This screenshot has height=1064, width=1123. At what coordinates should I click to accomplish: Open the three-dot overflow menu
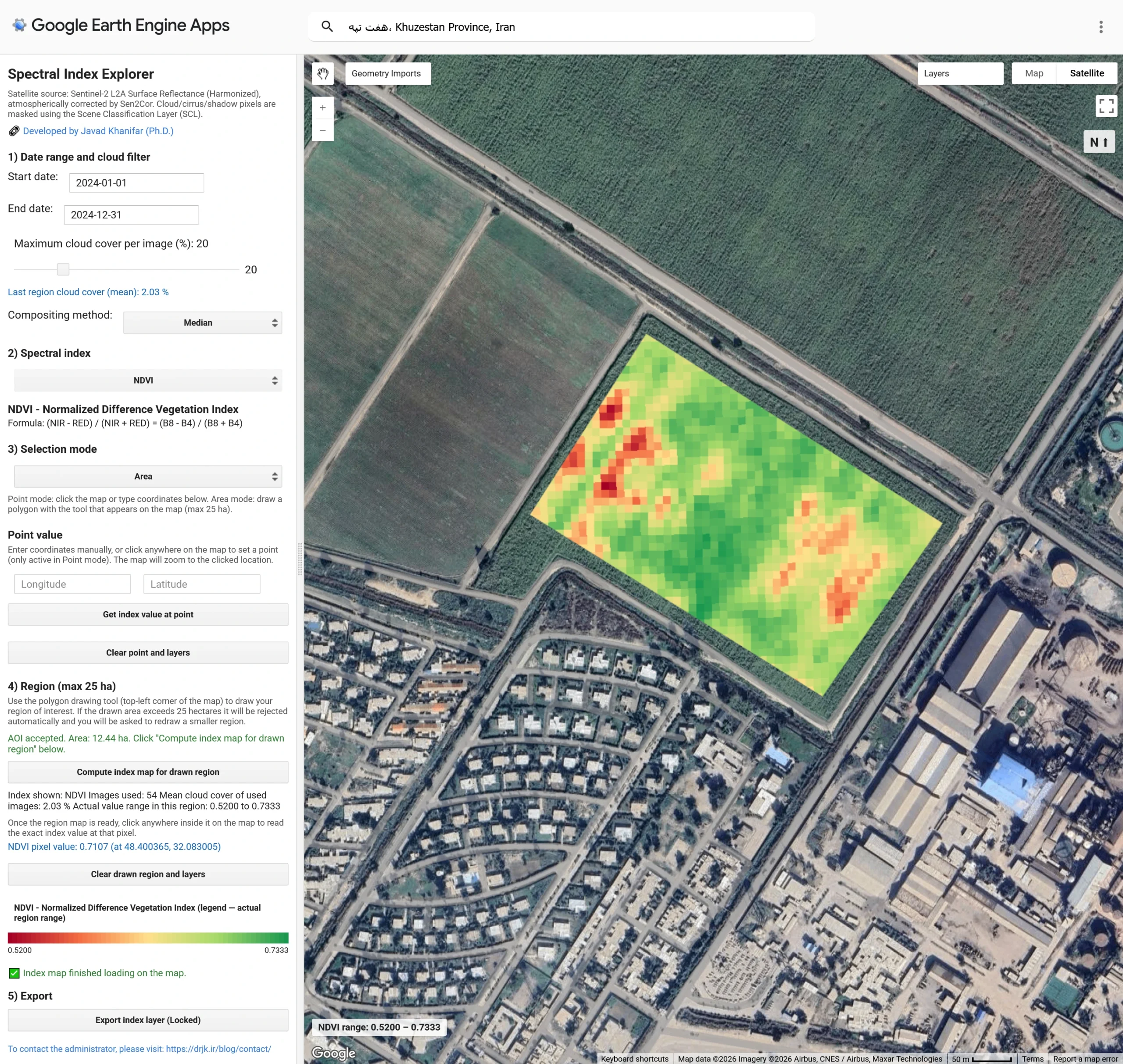tap(1101, 27)
